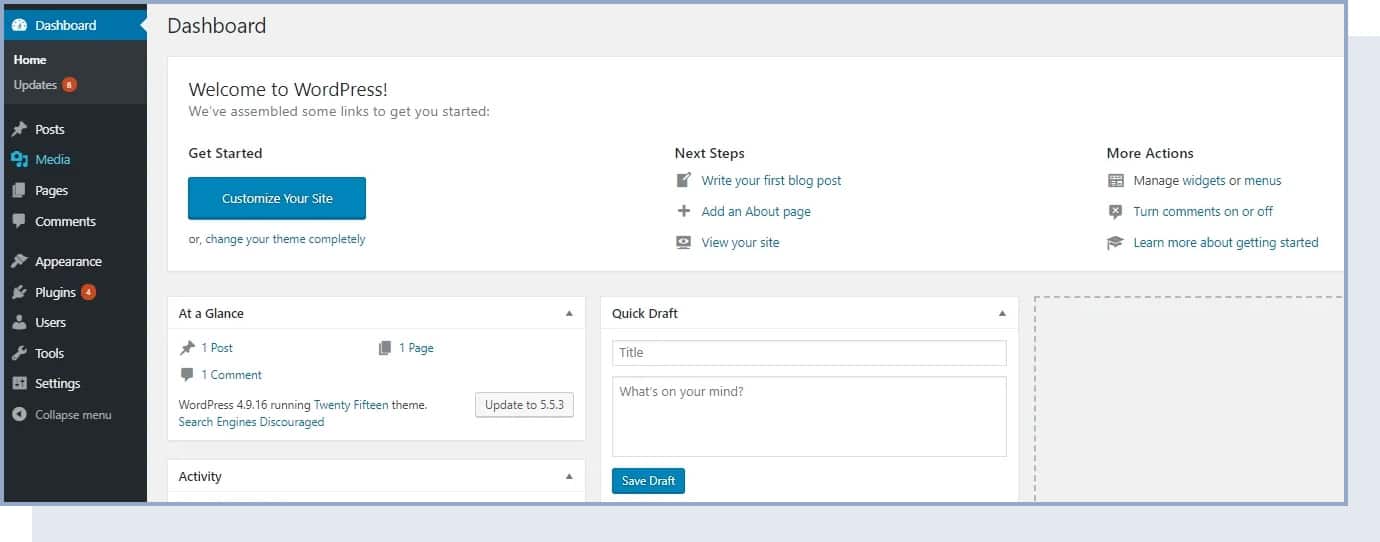Click the Appearance paintbrush icon
1380x542 pixels.
[19, 261]
